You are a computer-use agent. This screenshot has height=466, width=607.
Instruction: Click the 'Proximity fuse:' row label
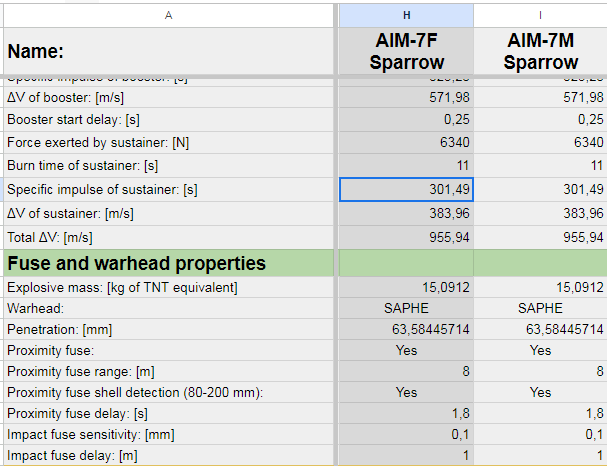pyautogui.click(x=51, y=350)
